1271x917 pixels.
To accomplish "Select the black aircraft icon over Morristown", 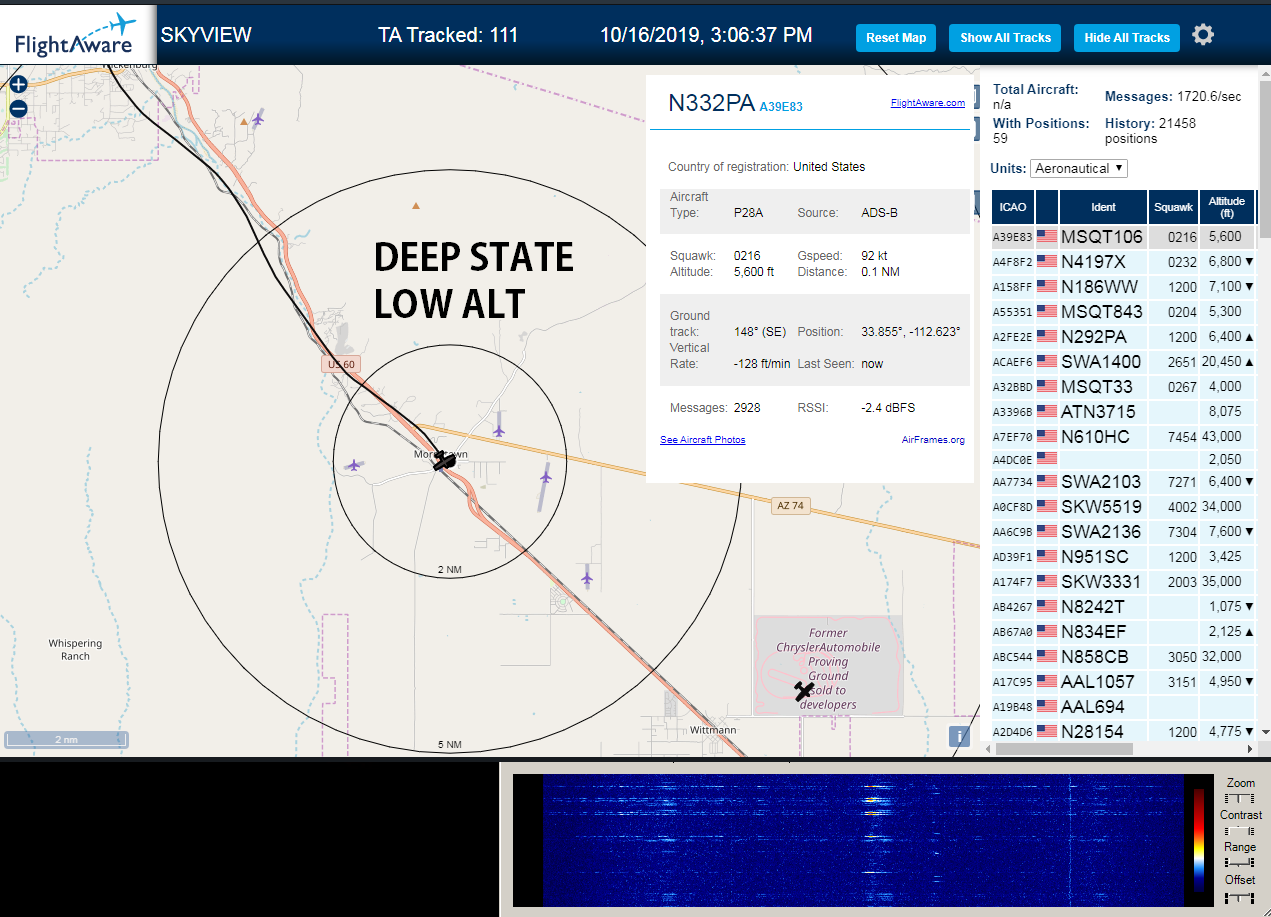I will coord(445,461).
